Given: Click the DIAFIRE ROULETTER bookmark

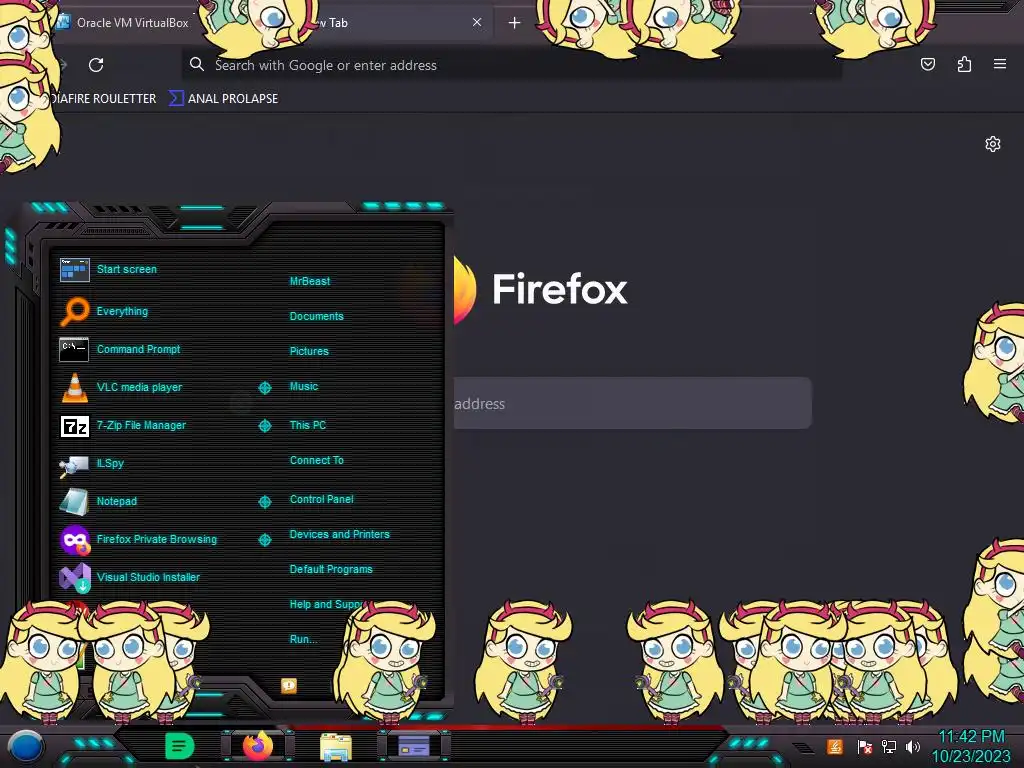Looking at the screenshot, I should point(103,99).
